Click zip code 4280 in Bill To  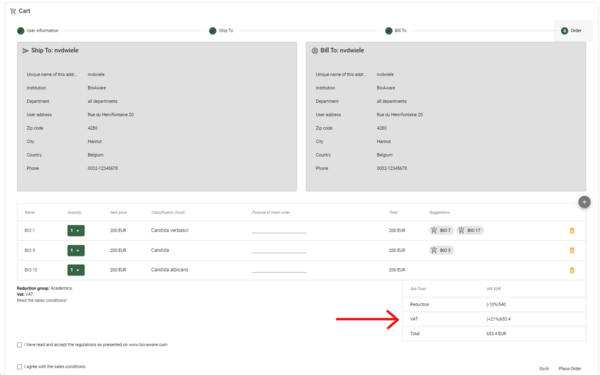382,128
